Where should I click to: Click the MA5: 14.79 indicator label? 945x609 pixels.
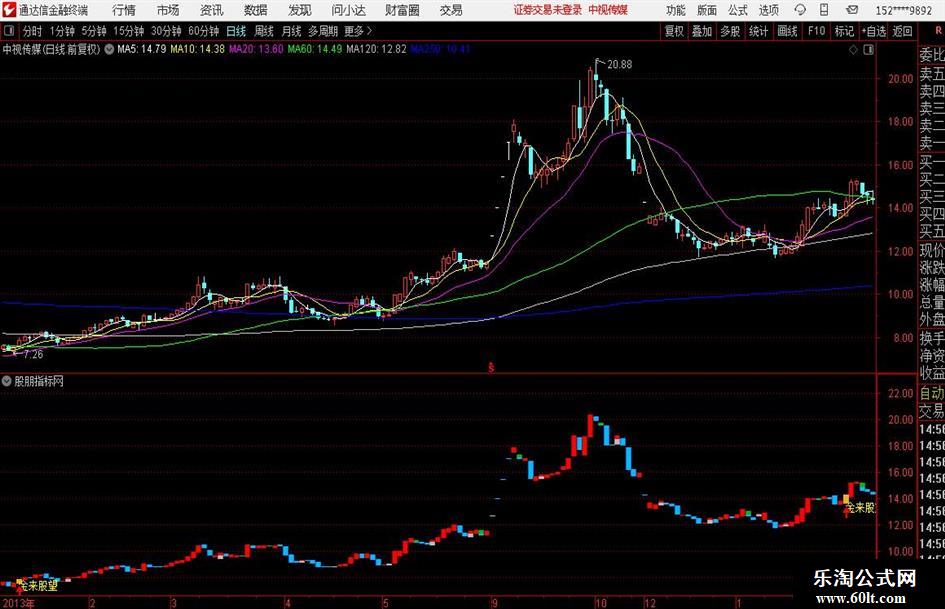pos(141,49)
